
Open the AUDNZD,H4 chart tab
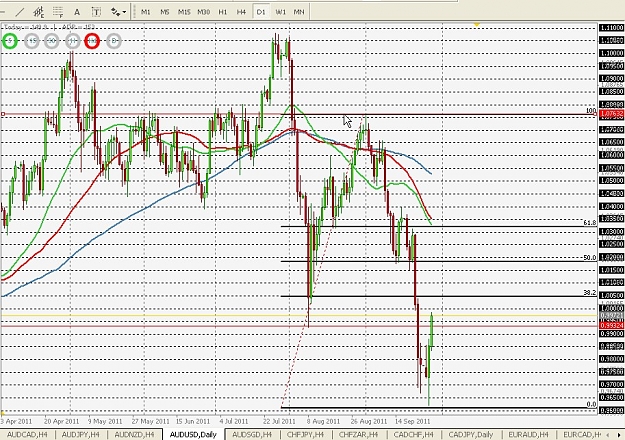[x=134, y=434]
